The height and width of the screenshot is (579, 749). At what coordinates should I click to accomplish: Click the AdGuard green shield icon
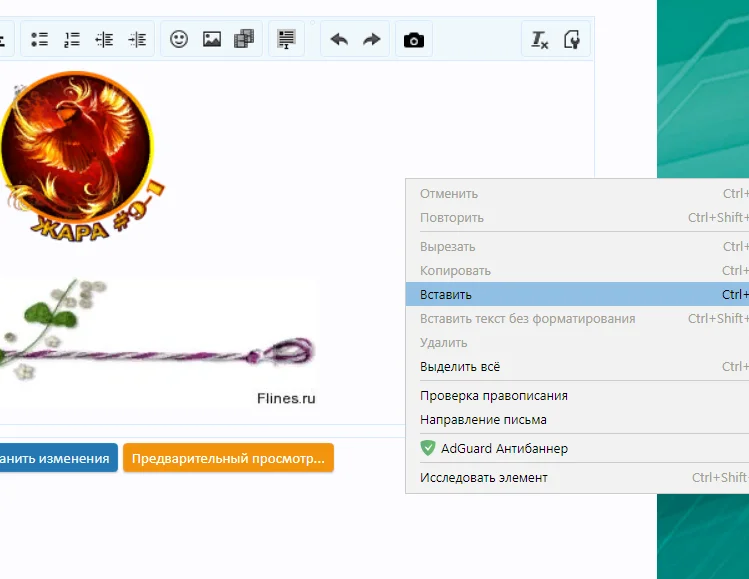click(428, 448)
